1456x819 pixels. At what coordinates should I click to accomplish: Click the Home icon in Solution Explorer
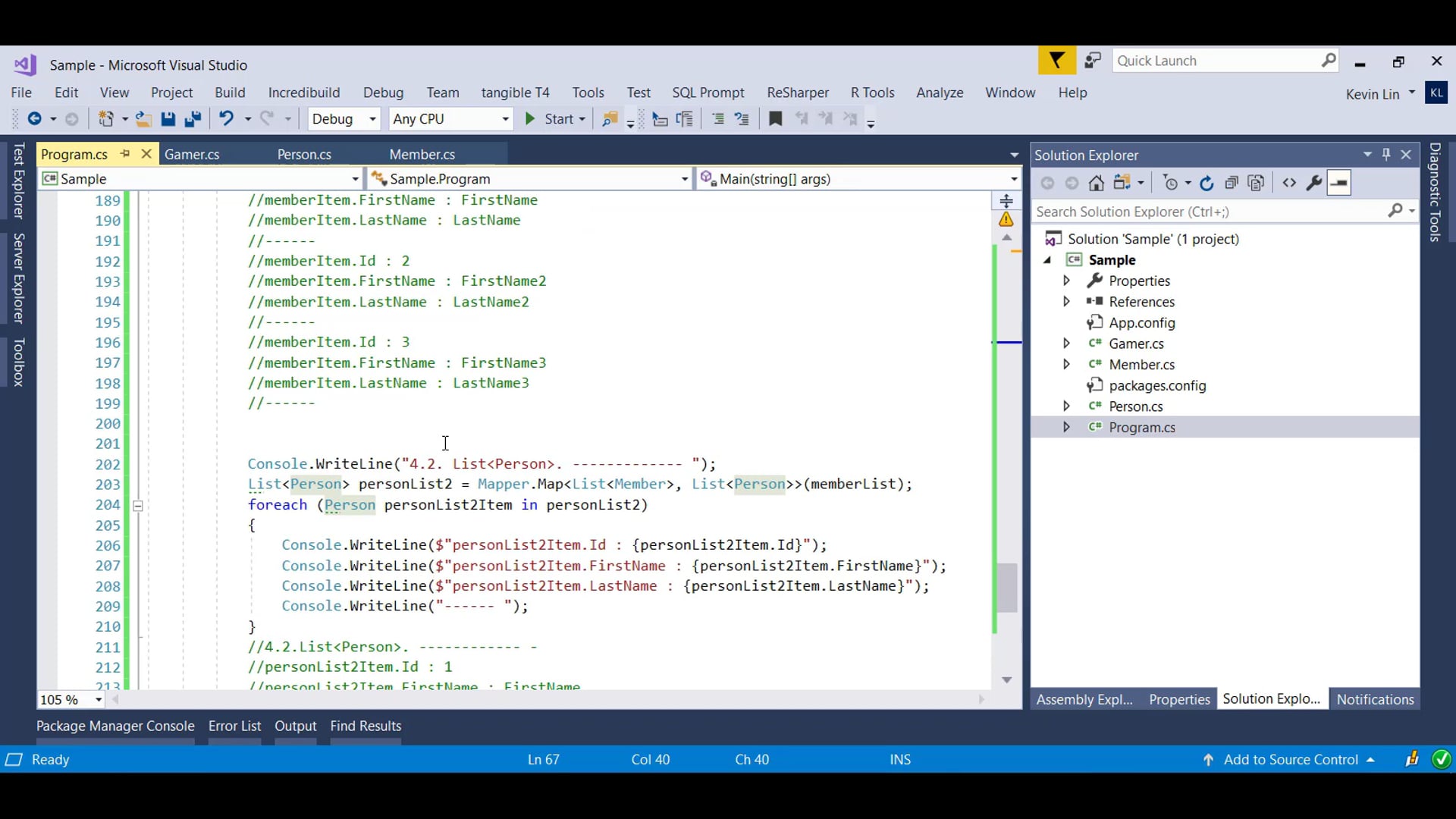coord(1096,183)
